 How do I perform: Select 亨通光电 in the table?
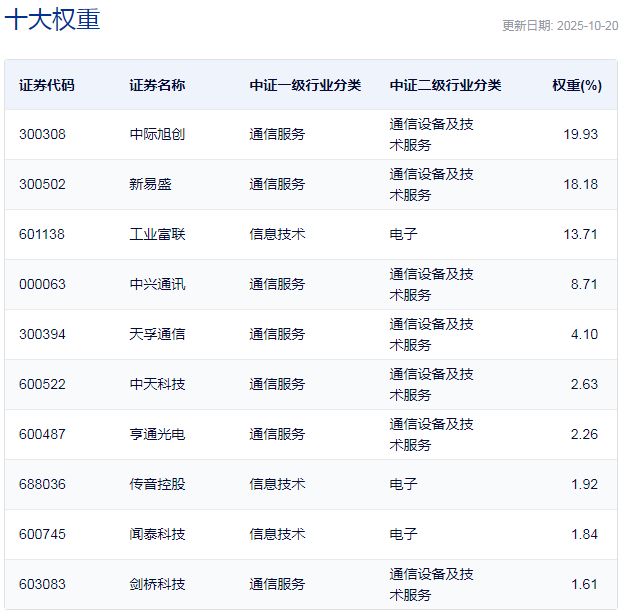(157, 434)
